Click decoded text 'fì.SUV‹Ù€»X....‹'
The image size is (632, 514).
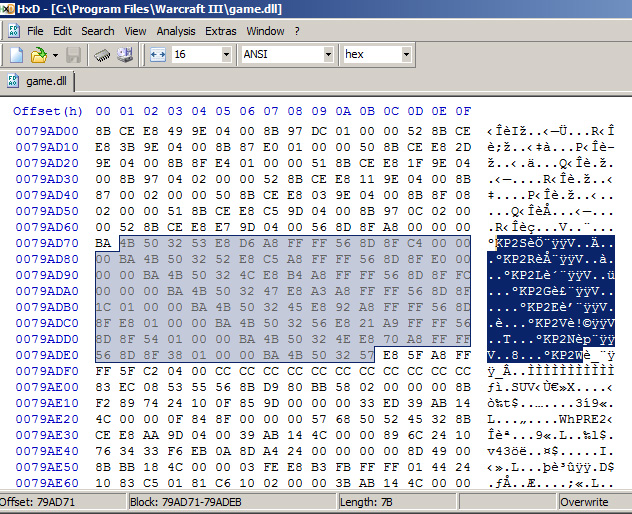551,387
